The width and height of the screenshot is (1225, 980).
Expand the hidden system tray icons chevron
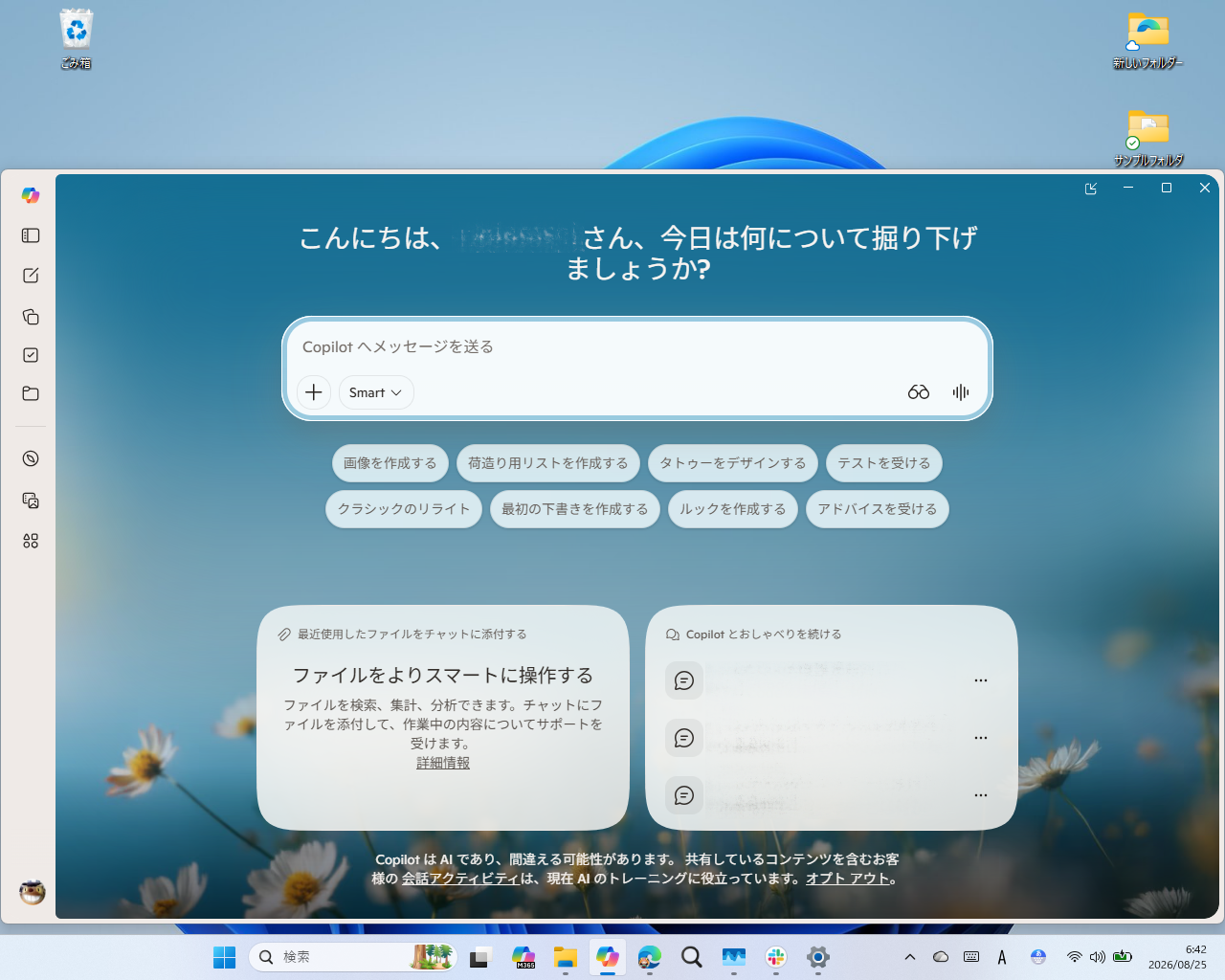(x=910, y=957)
